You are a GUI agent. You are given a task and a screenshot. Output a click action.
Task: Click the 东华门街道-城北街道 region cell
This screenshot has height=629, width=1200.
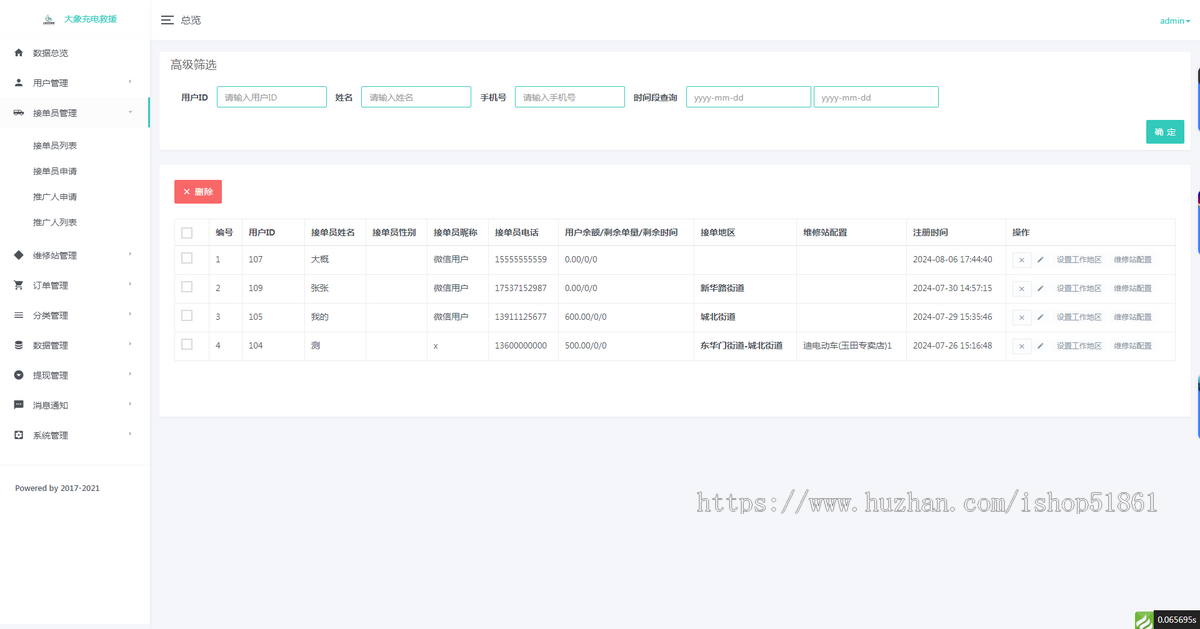click(x=741, y=345)
